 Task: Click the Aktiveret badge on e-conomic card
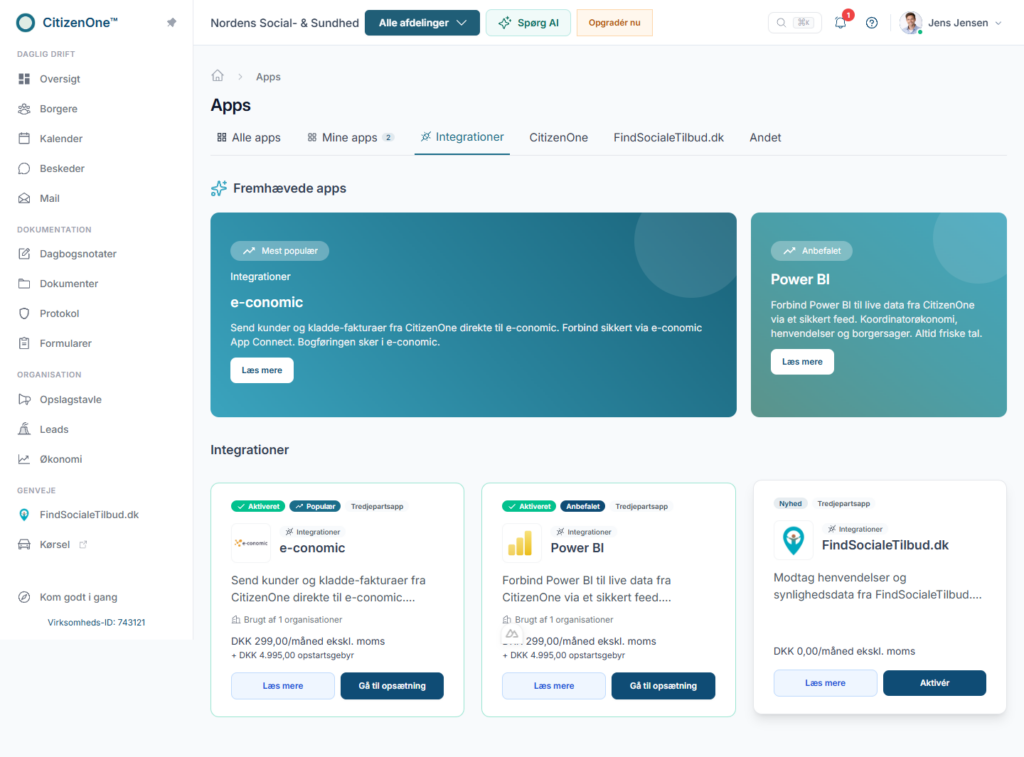point(258,506)
